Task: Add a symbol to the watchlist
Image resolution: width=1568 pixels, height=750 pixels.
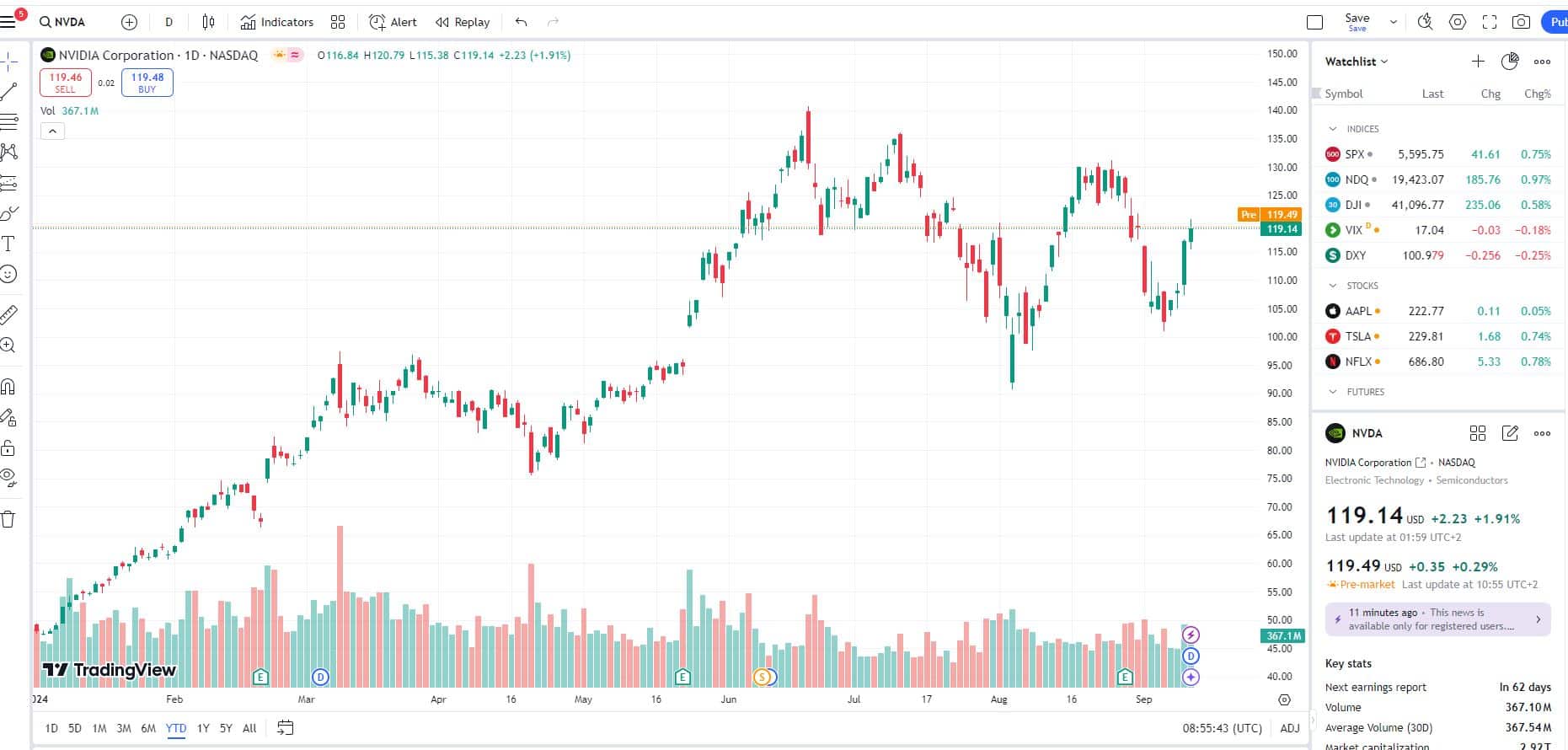Action: click(1478, 61)
